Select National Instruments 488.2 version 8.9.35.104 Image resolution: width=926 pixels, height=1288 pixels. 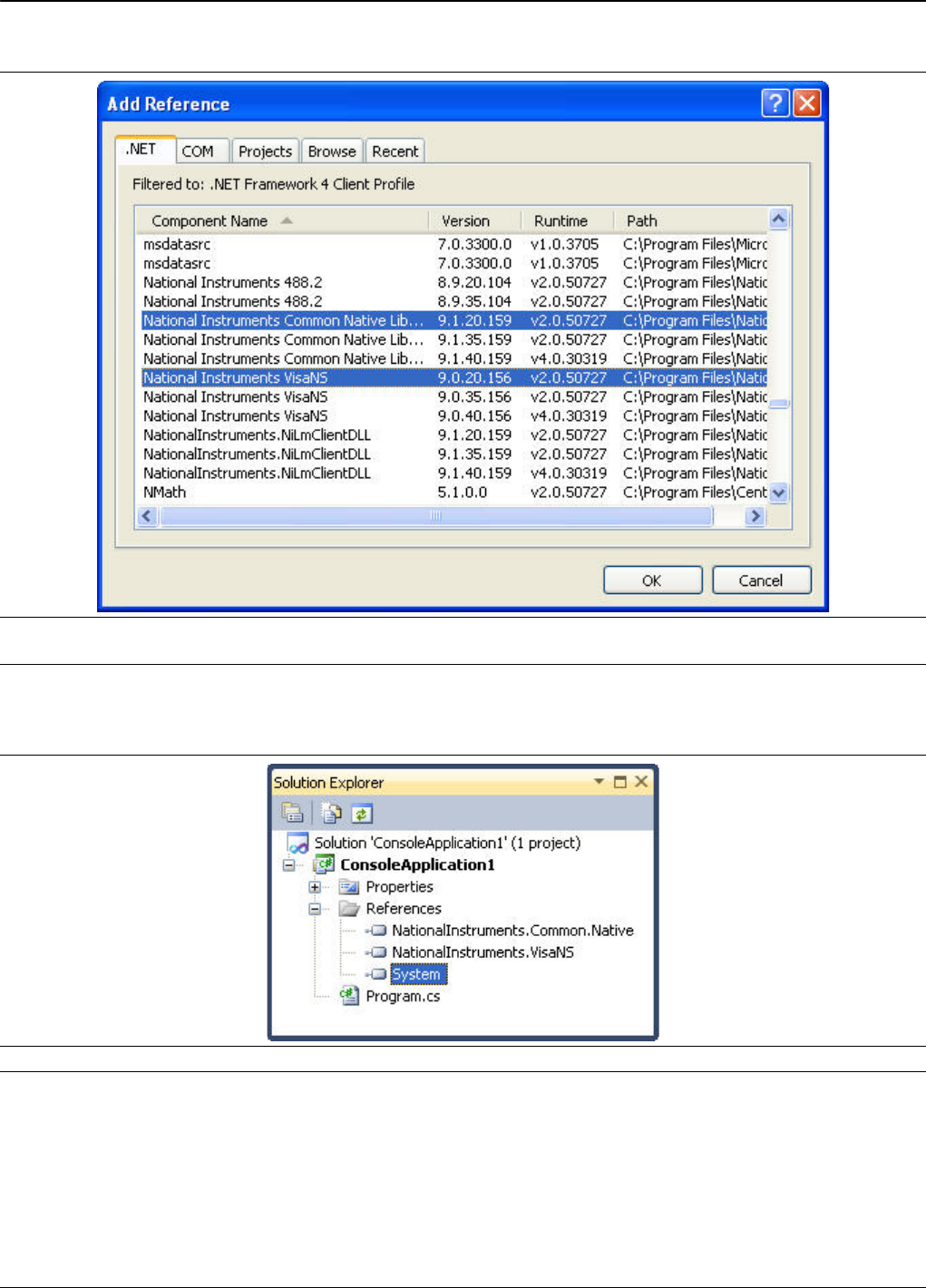(454, 301)
